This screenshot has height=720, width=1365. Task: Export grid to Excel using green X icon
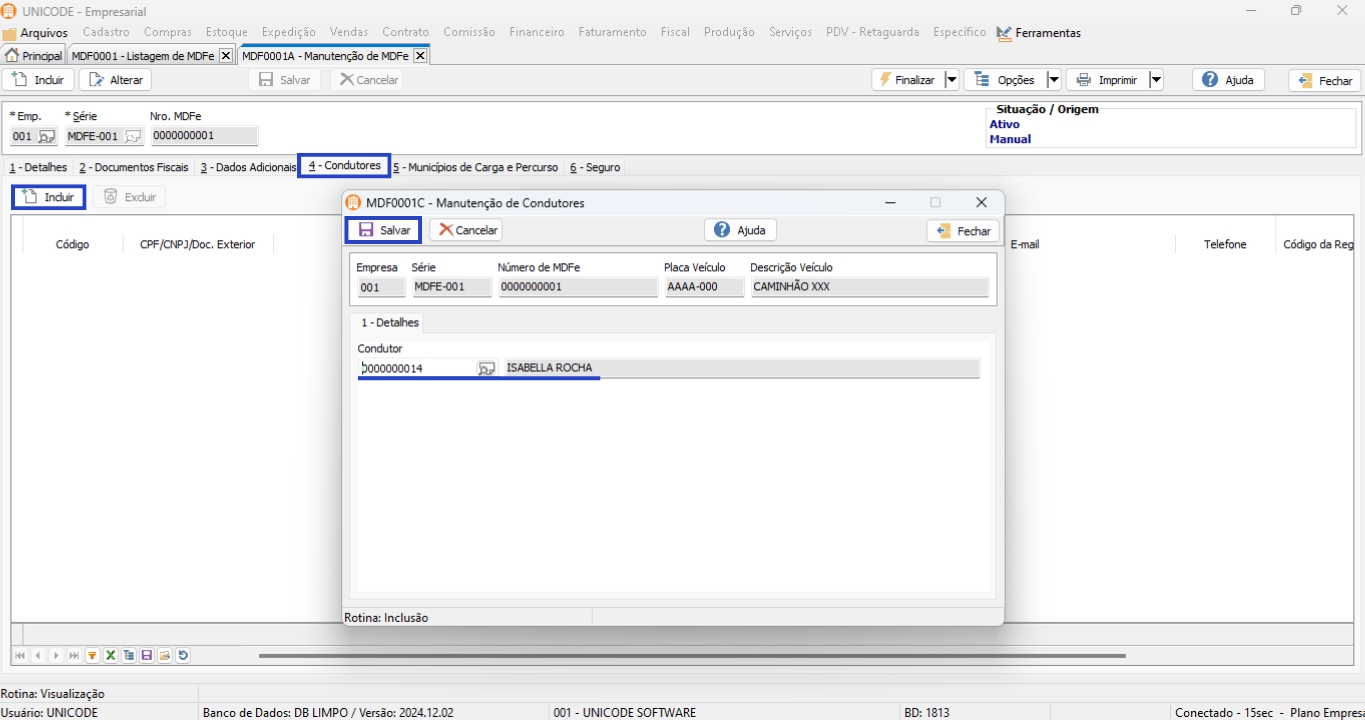111,656
